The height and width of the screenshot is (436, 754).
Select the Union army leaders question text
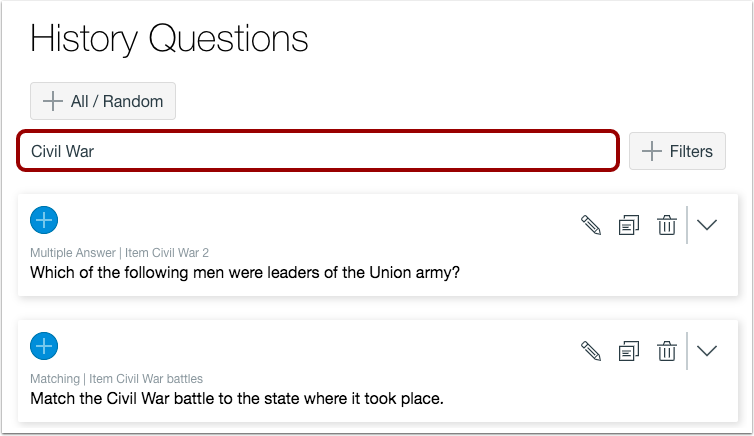pos(245,272)
